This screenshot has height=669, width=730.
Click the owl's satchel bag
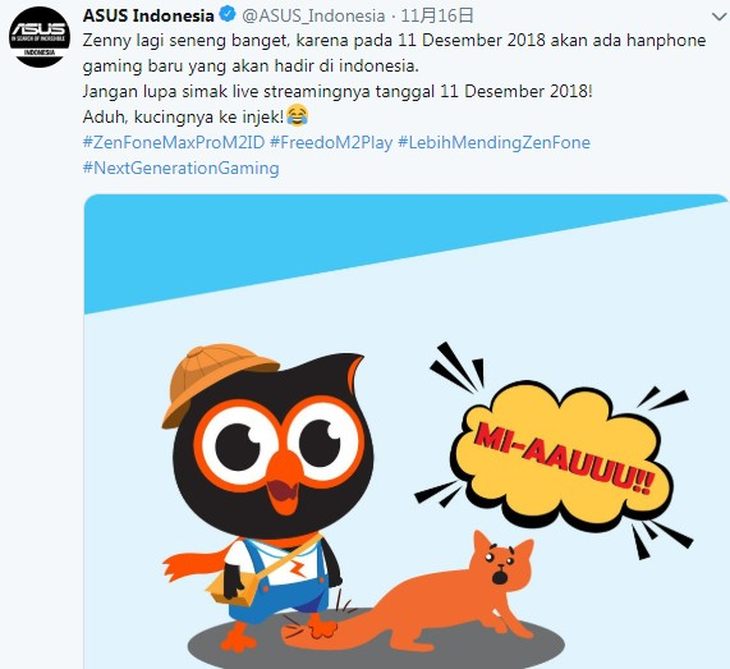233,588
